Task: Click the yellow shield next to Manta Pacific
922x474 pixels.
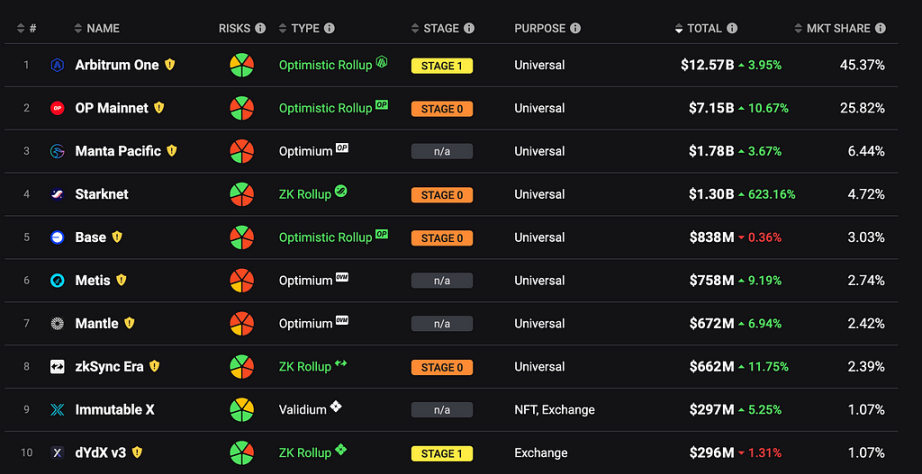Action: 172,151
